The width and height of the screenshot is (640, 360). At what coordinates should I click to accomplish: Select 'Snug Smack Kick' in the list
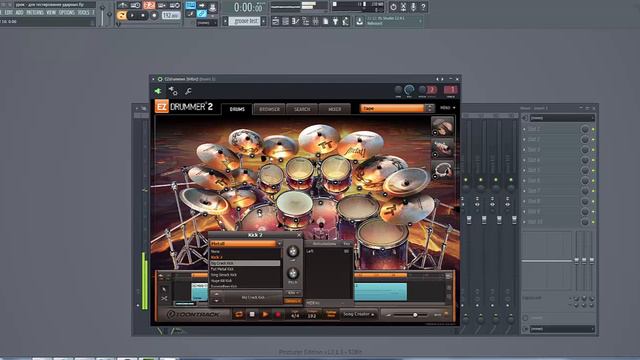point(245,275)
